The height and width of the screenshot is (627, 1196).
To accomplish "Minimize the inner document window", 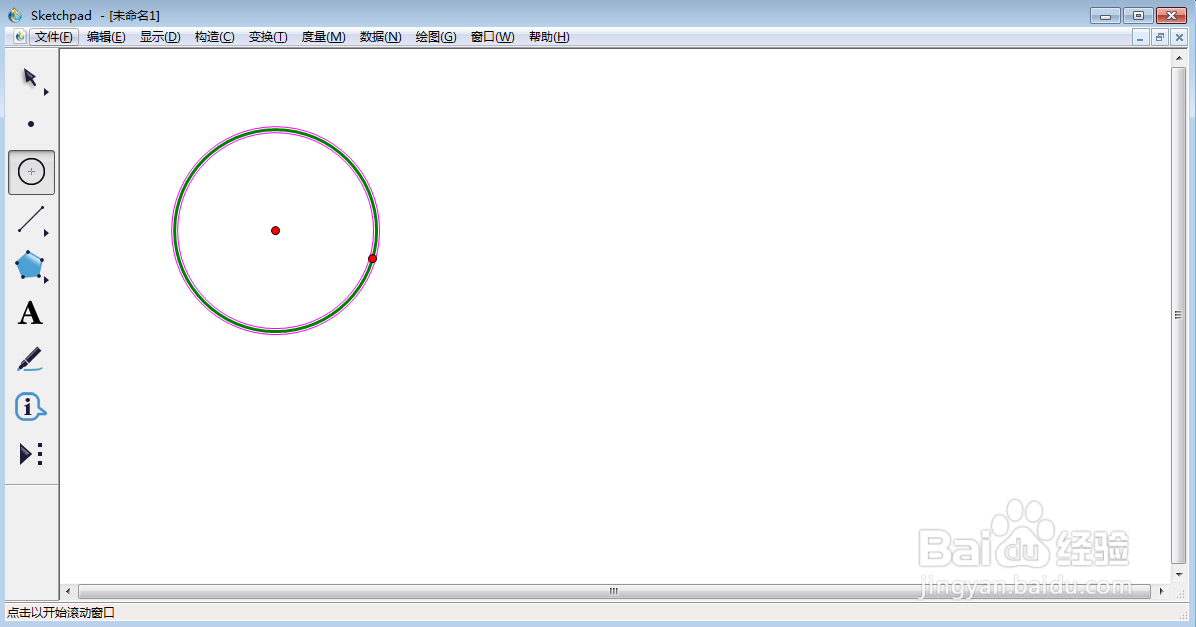I will [1140, 37].
